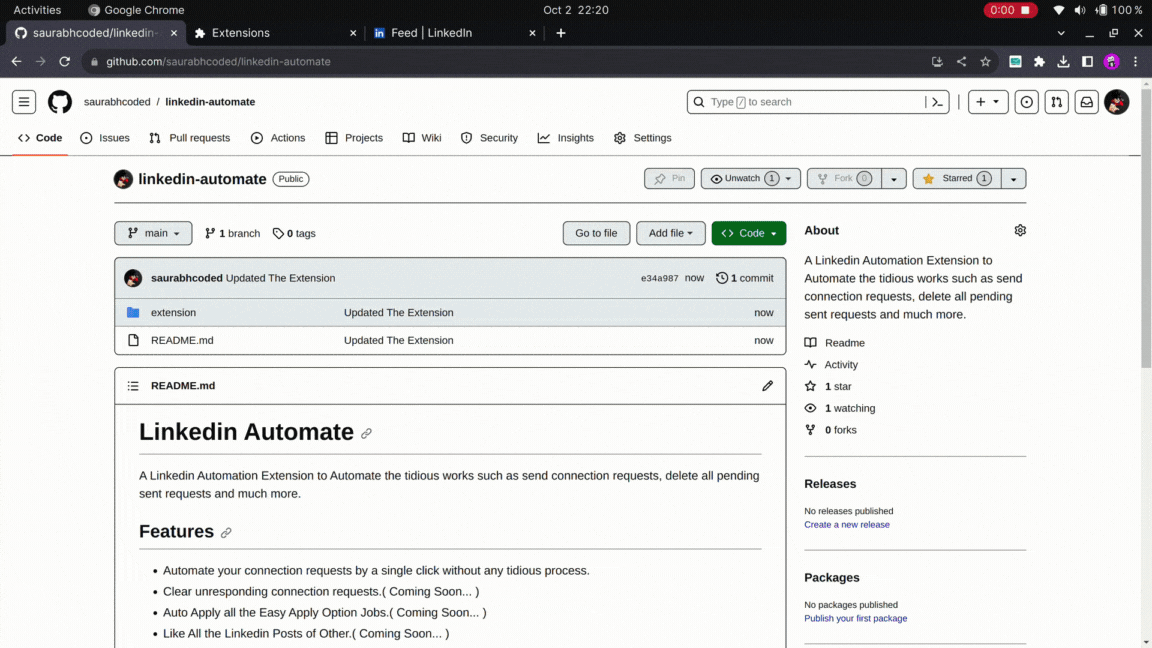
Task: Open the notifications inbox icon
Action: tap(1087, 102)
